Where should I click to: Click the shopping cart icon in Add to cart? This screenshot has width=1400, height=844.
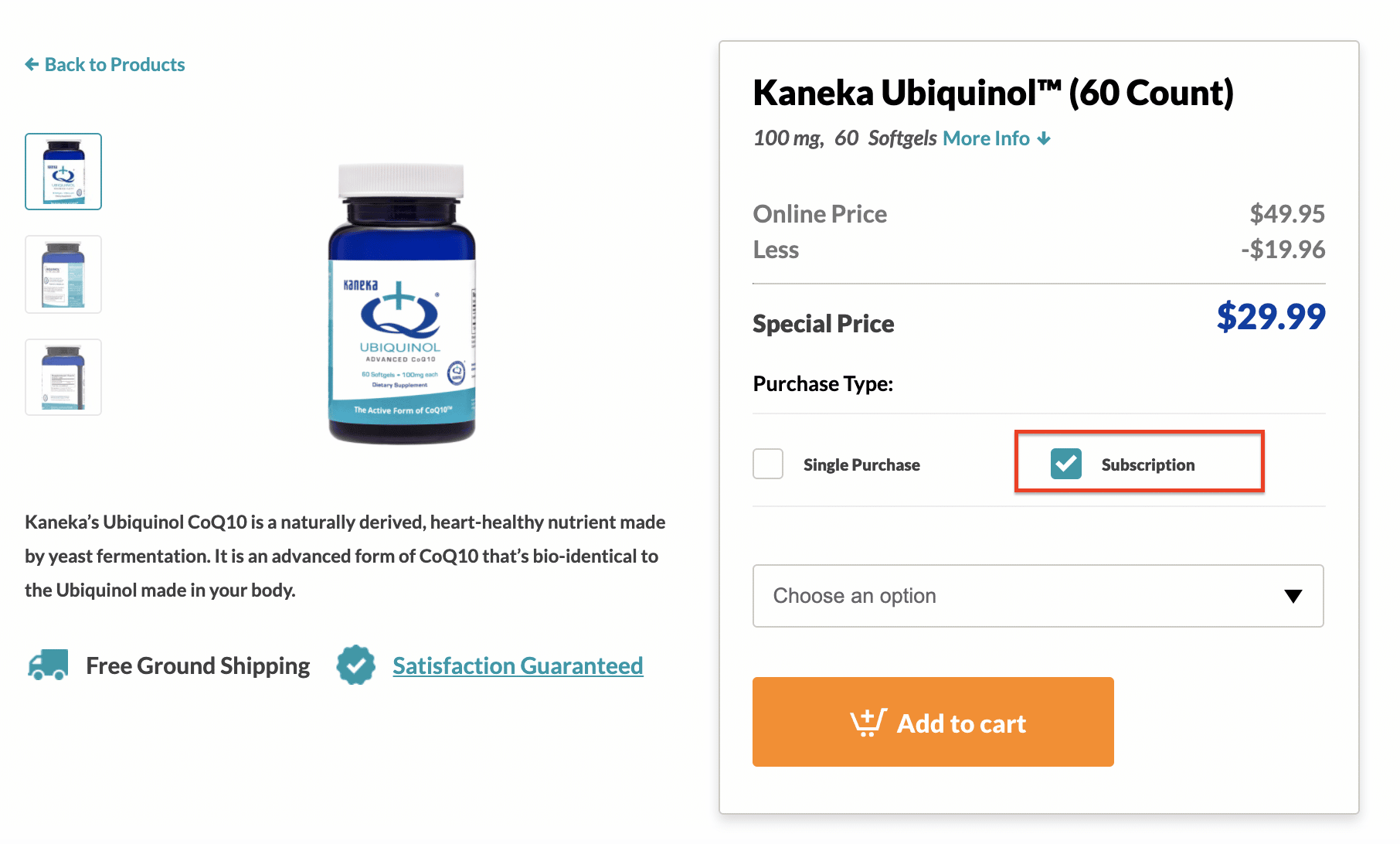point(868,723)
